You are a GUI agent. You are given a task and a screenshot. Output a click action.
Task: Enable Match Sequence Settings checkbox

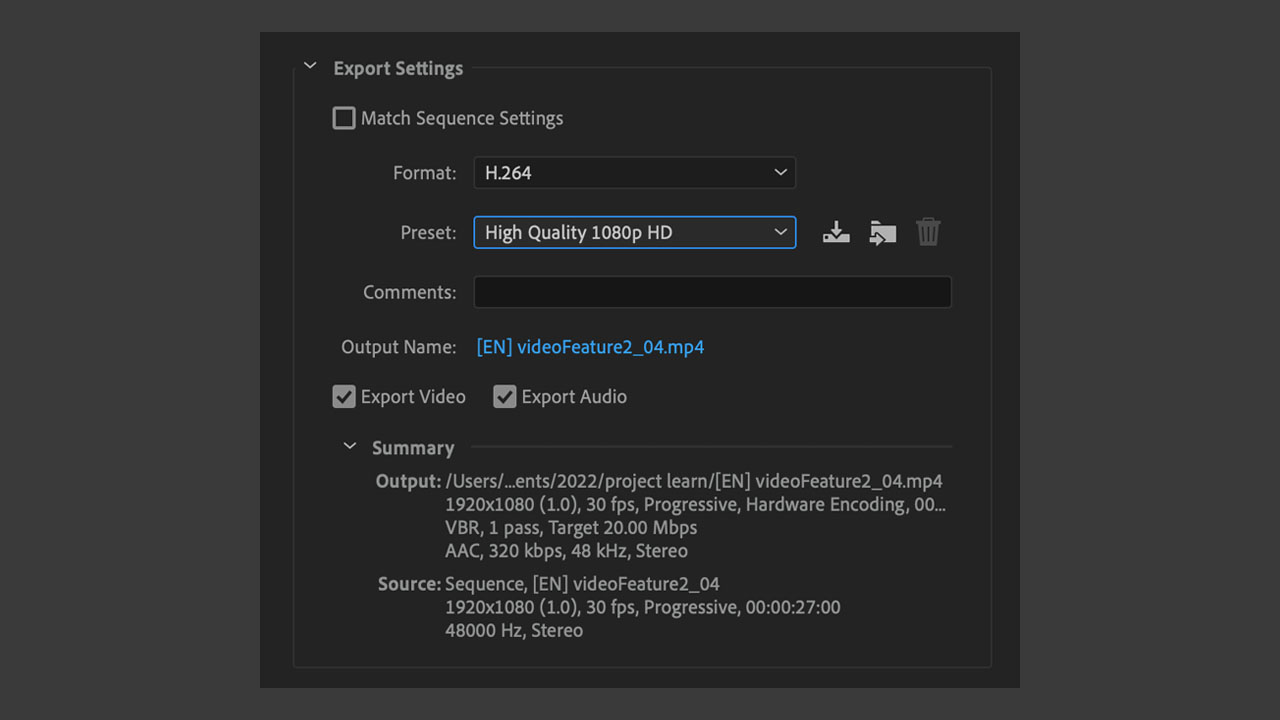tap(344, 118)
